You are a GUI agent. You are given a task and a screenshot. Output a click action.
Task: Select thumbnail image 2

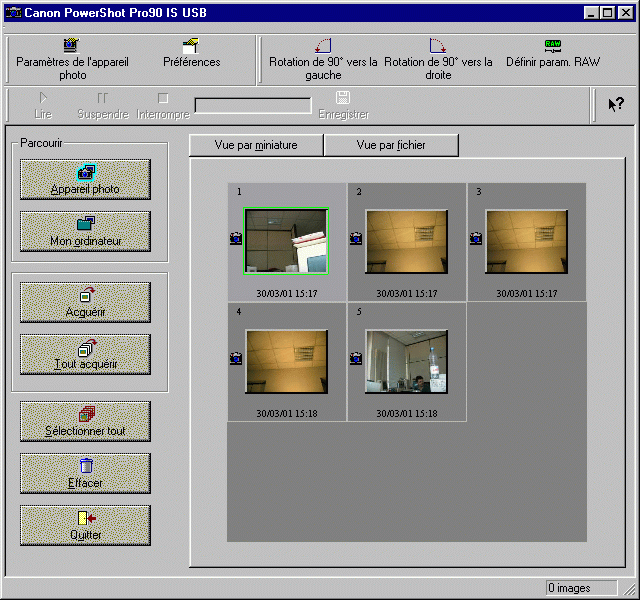click(407, 242)
